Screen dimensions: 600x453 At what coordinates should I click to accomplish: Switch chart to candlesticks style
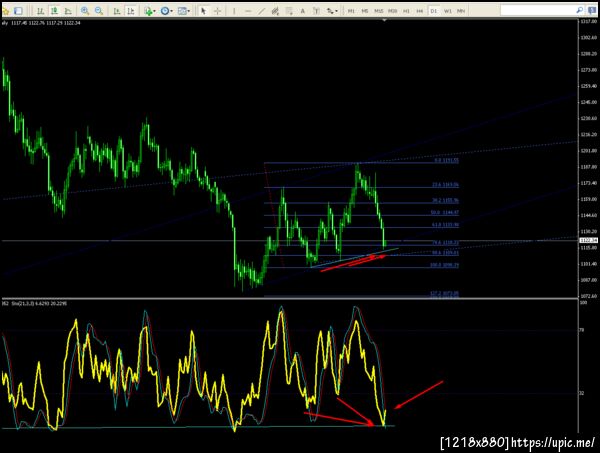tap(54, 11)
